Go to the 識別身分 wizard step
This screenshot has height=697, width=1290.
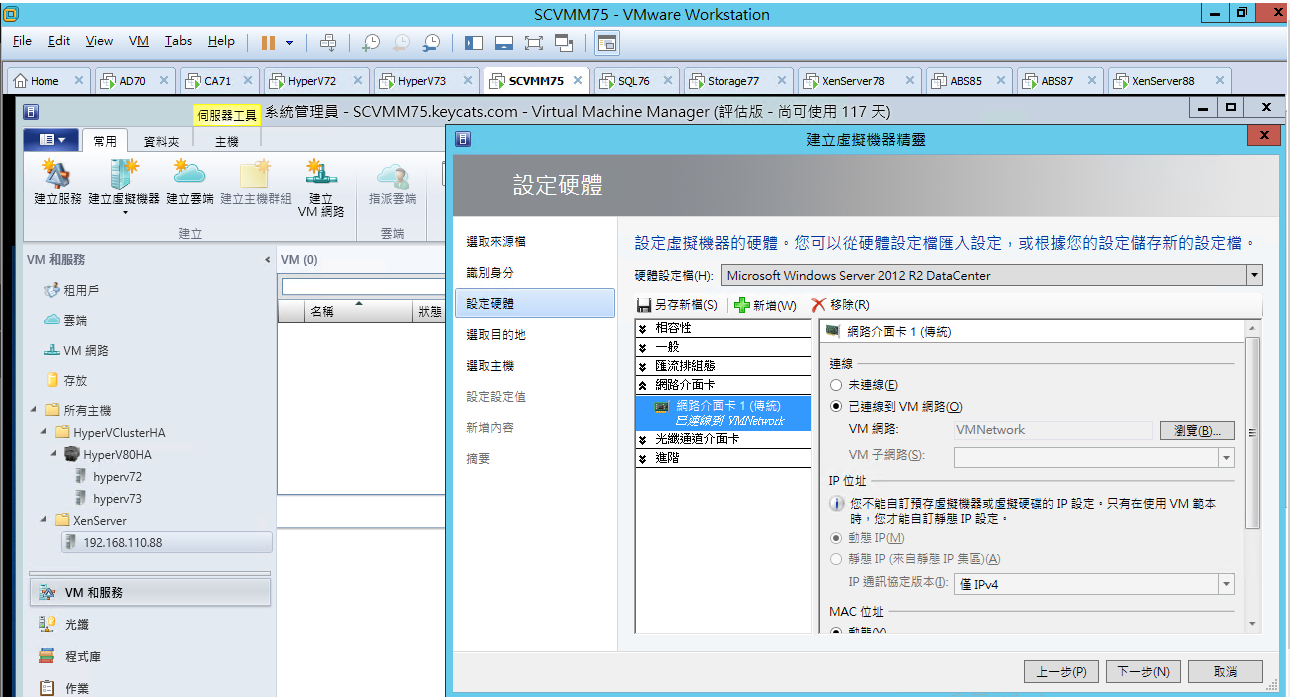(x=490, y=273)
